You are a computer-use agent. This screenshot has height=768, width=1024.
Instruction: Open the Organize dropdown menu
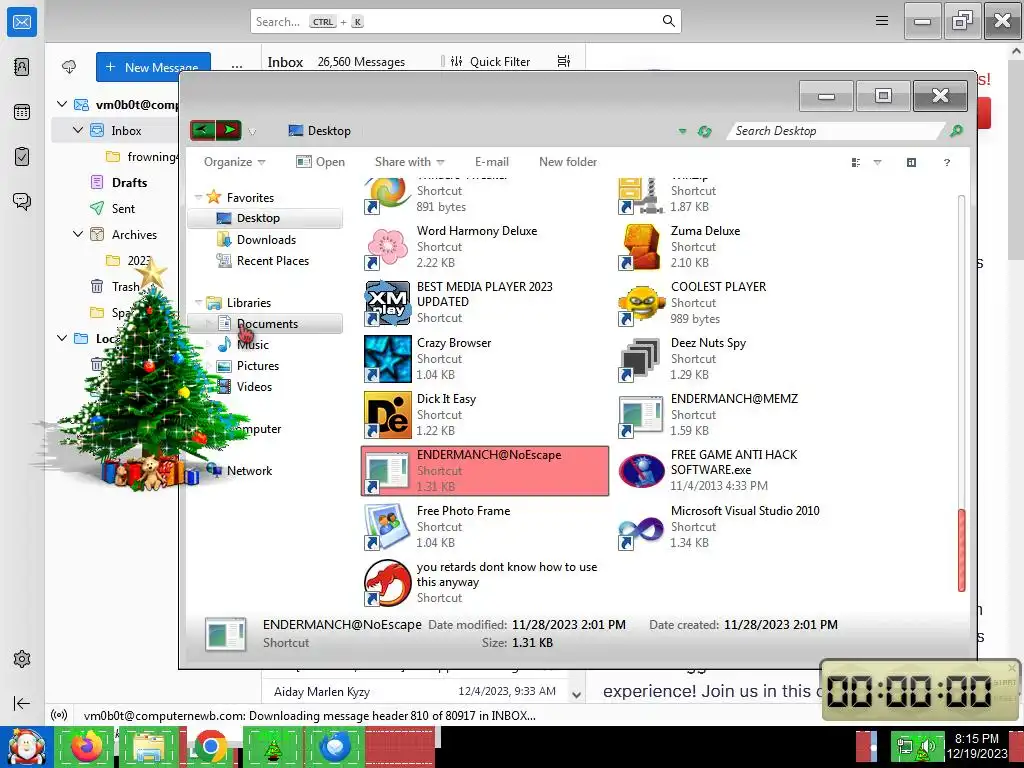click(234, 162)
